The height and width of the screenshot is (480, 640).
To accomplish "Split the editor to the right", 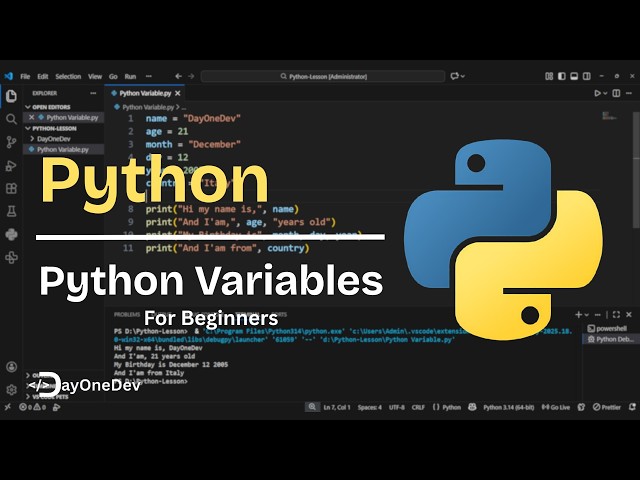I will click(x=616, y=93).
